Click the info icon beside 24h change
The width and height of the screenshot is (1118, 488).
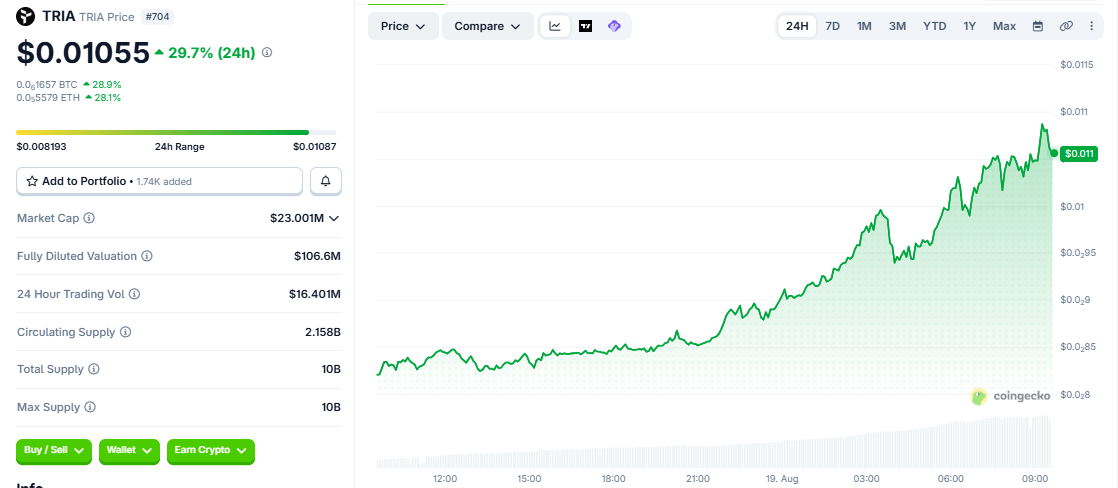click(267, 52)
